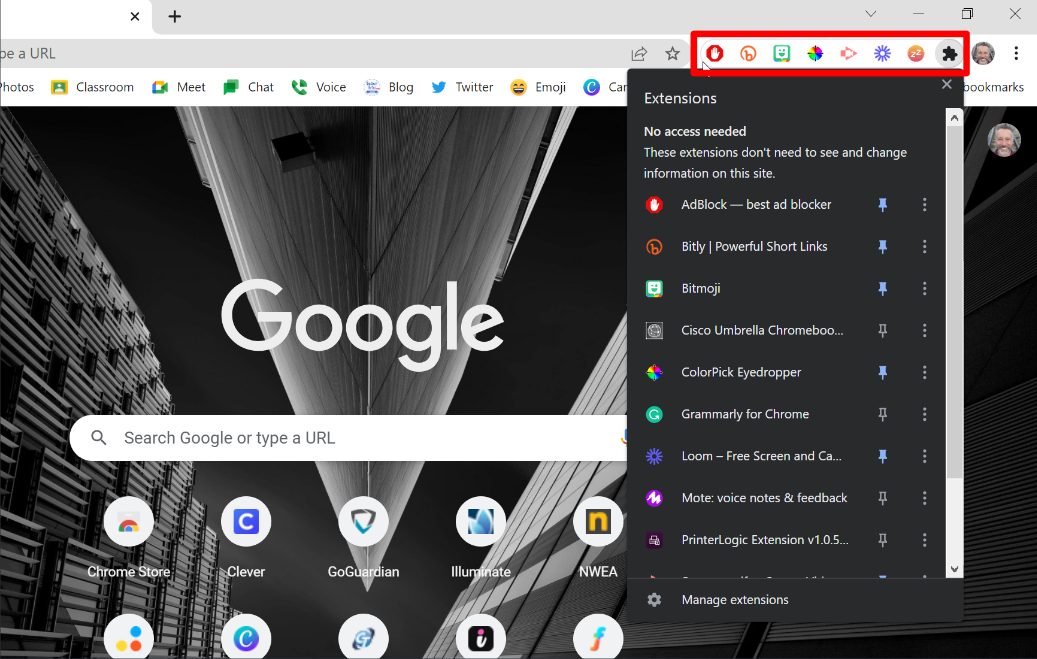
Task: Open the Loom toolbar extension icon
Action: coord(882,54)
